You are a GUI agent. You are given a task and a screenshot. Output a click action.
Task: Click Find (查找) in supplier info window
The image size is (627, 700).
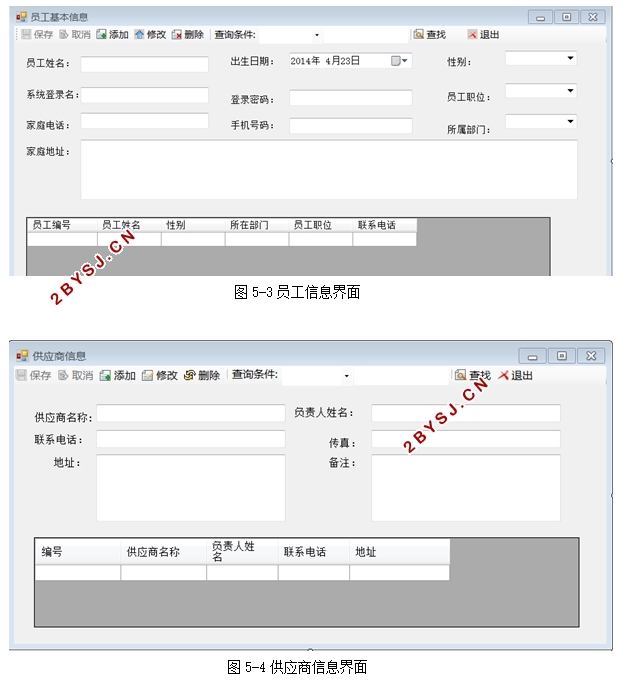(472, 375)
